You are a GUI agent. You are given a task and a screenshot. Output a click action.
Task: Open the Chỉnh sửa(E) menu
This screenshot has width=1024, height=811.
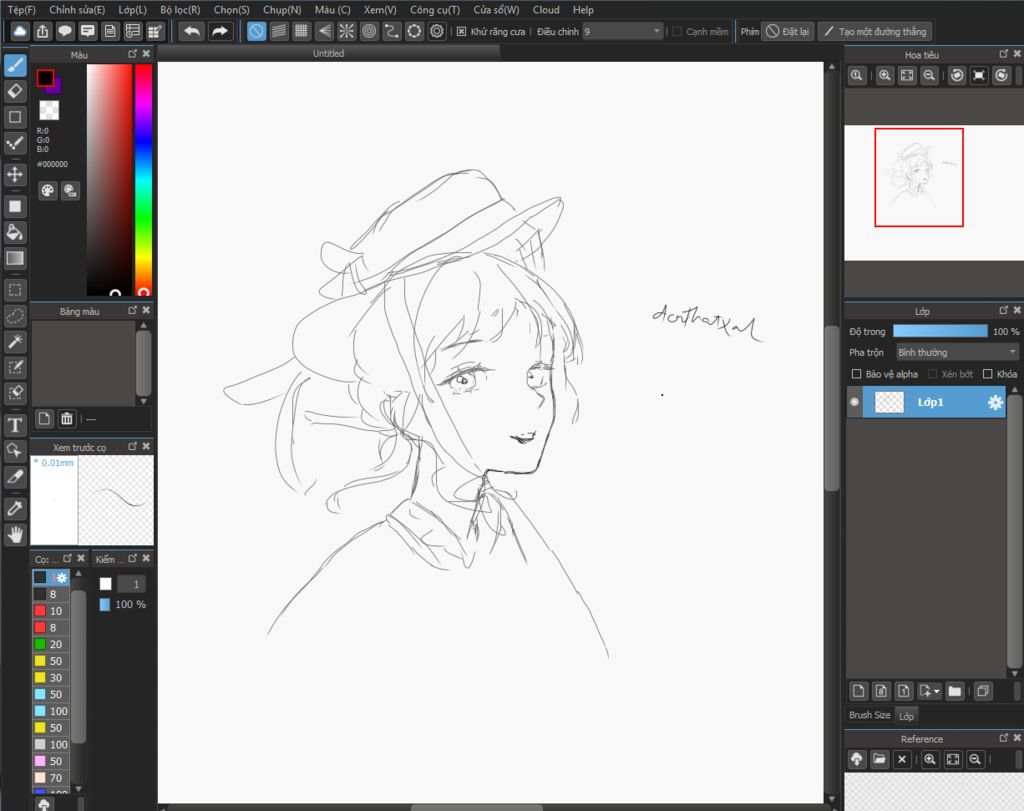click(x=77, y=10)
